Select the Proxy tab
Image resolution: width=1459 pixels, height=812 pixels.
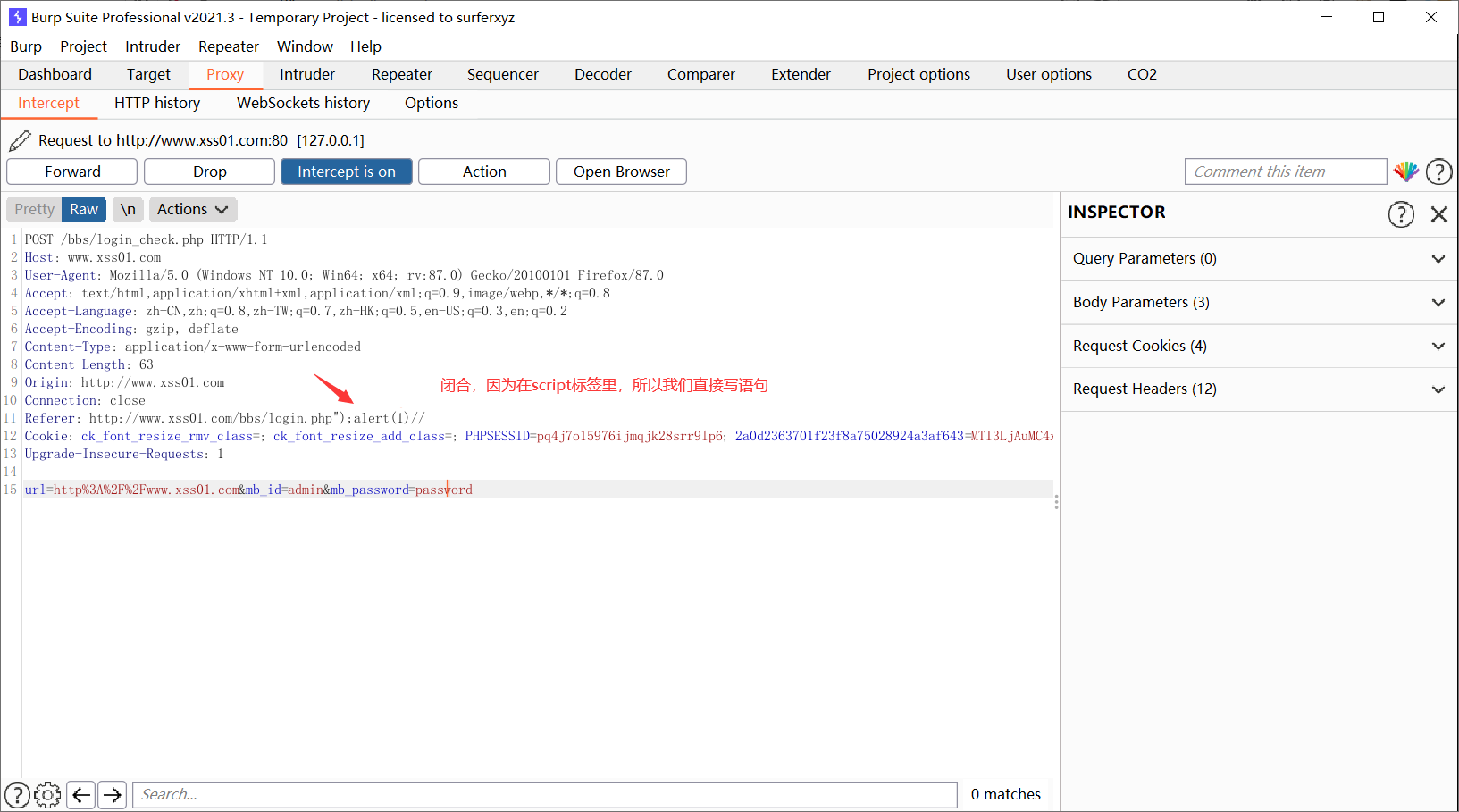225,74
